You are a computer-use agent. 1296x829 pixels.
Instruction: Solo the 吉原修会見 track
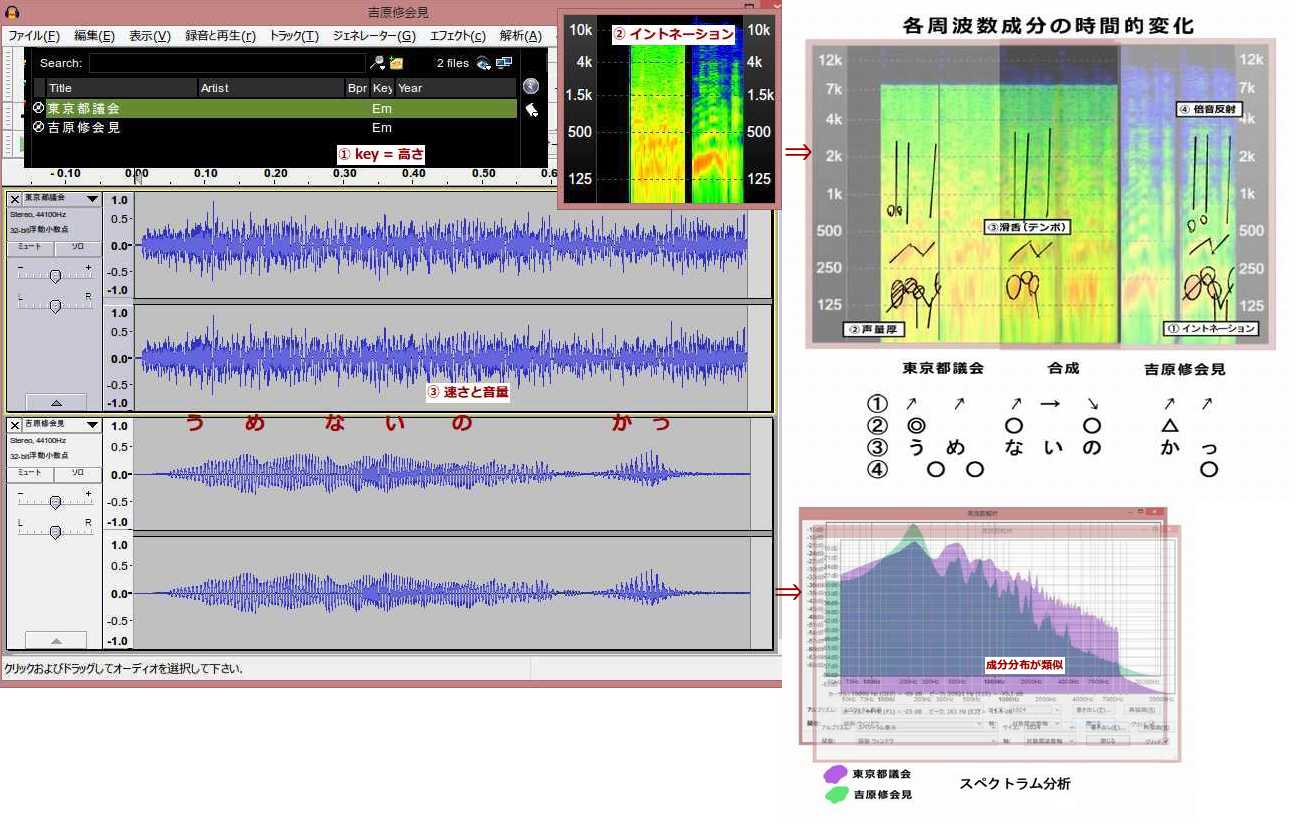point(77,473)
